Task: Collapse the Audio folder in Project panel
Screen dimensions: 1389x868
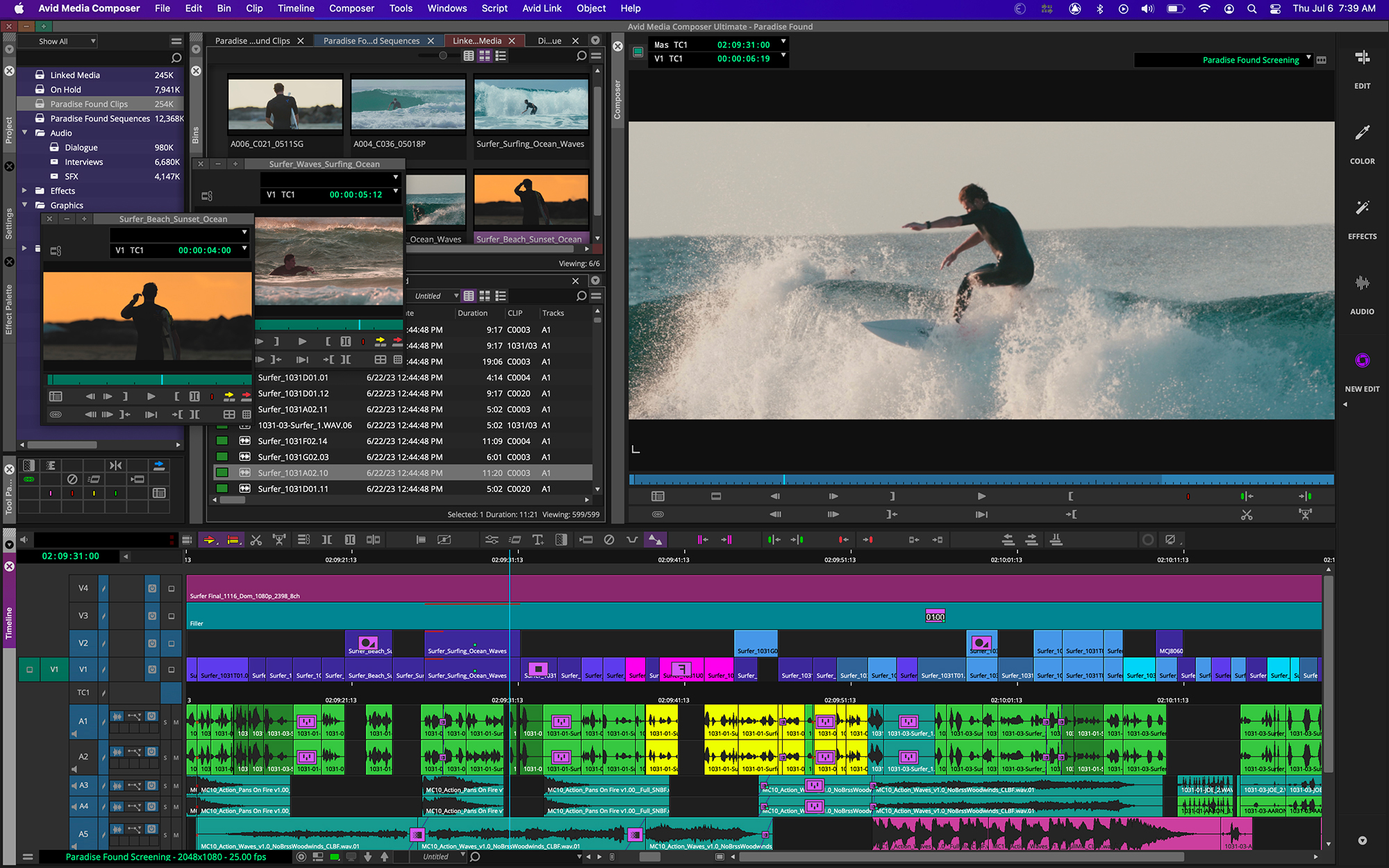Action: click(x=25, y=133)
